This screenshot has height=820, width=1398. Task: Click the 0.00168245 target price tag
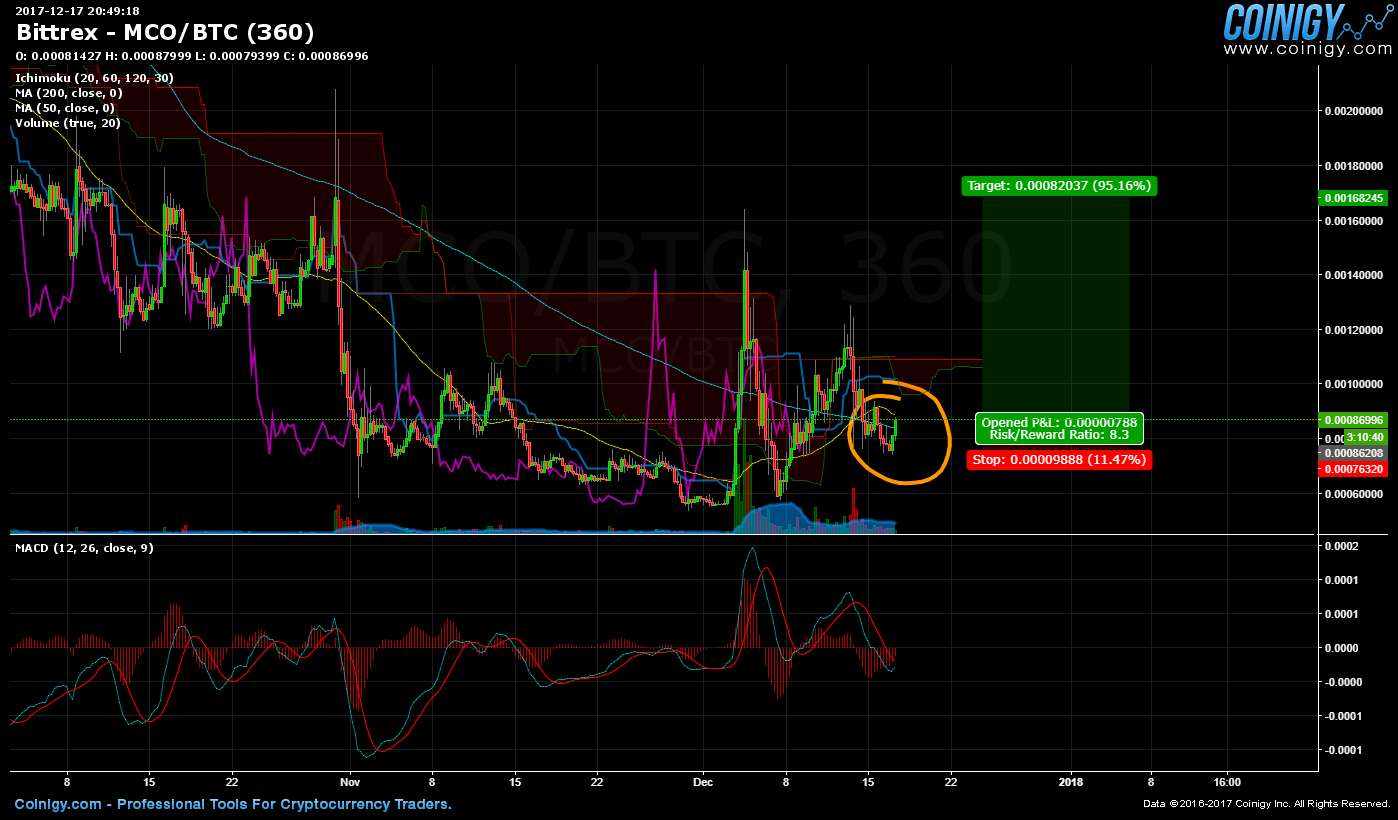pos(1354,198)
